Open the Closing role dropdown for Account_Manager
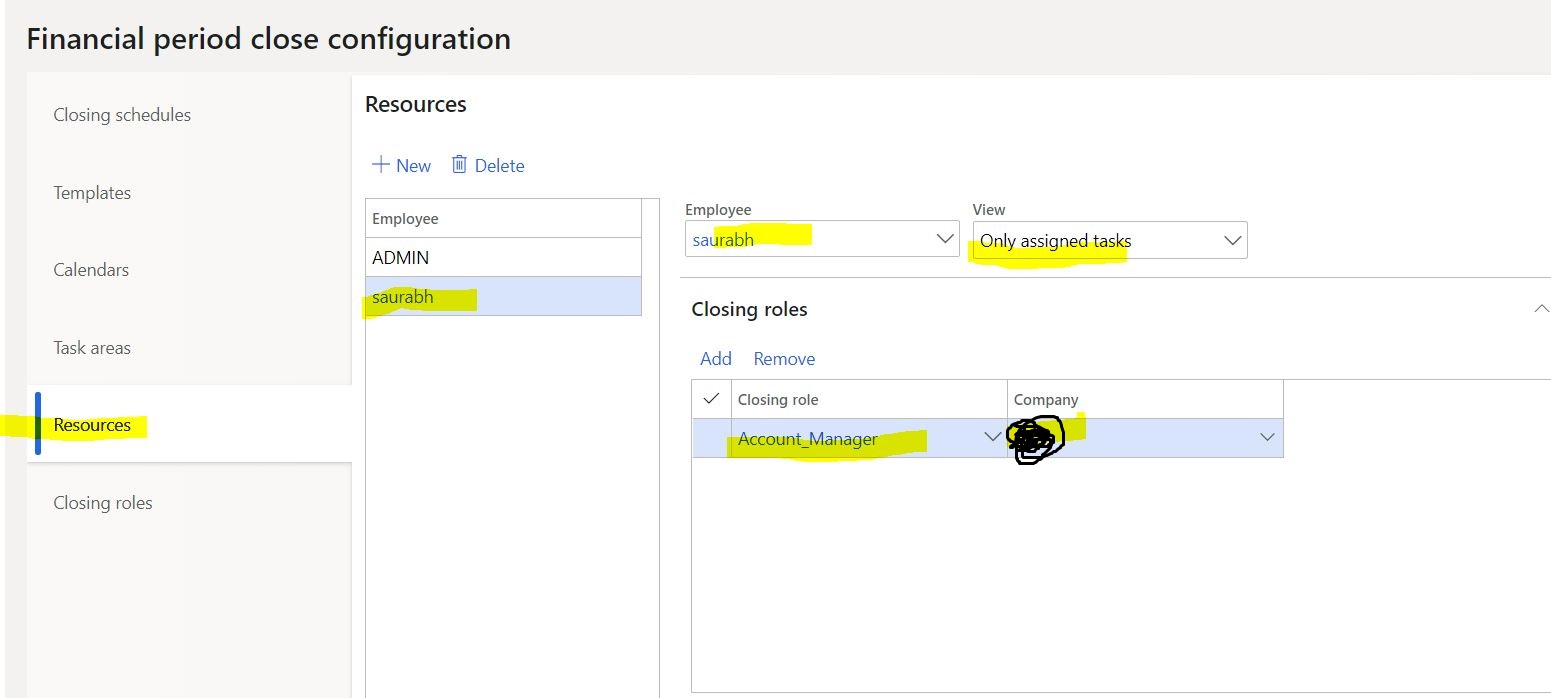 tap(991, 438)
